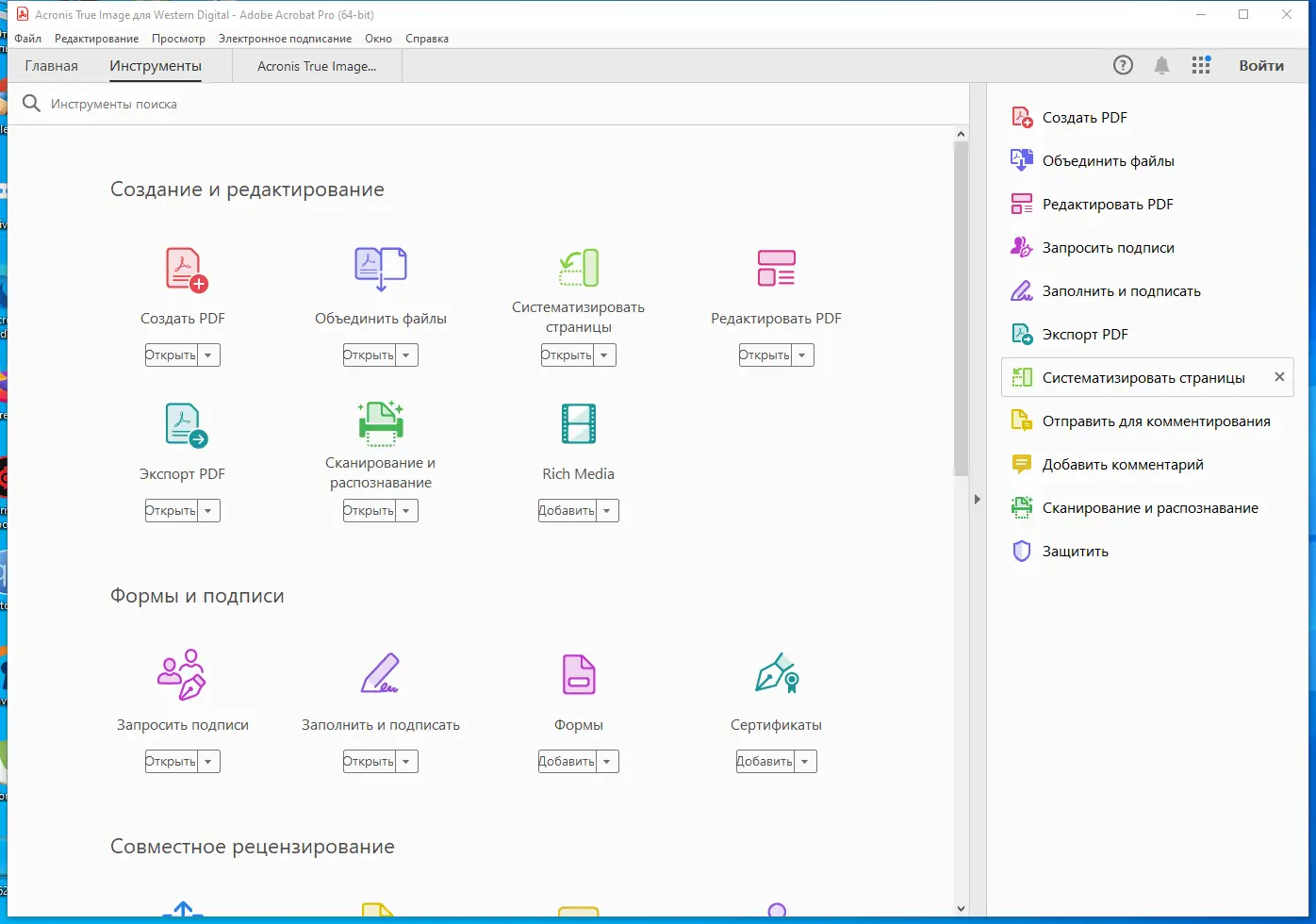Viewport: 1316px width, 924px height.
Task: Switch to the Инструменты tab
Action: 156,66
